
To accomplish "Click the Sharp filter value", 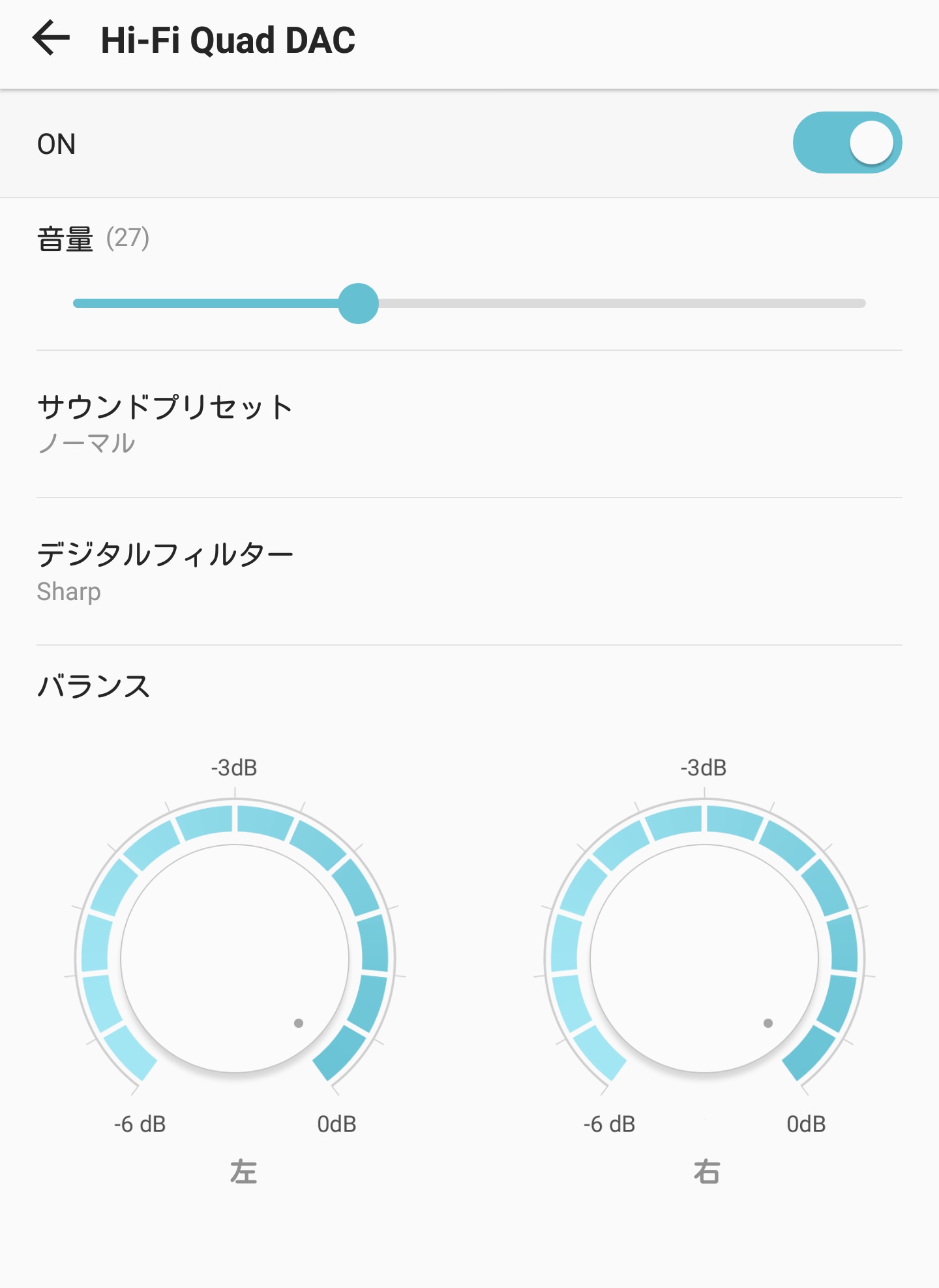I will (68, 592).
